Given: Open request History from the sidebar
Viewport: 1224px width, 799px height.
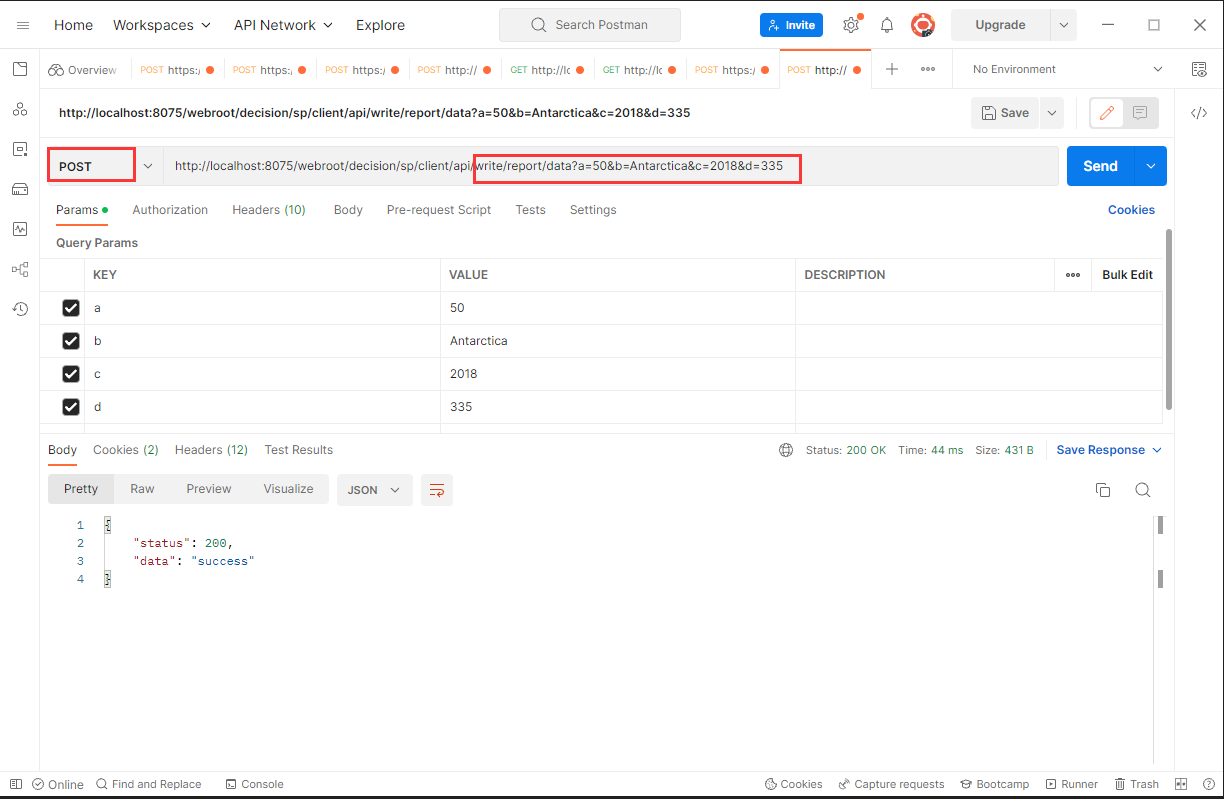Looking at the screenshot, I should tap(20, 308).
